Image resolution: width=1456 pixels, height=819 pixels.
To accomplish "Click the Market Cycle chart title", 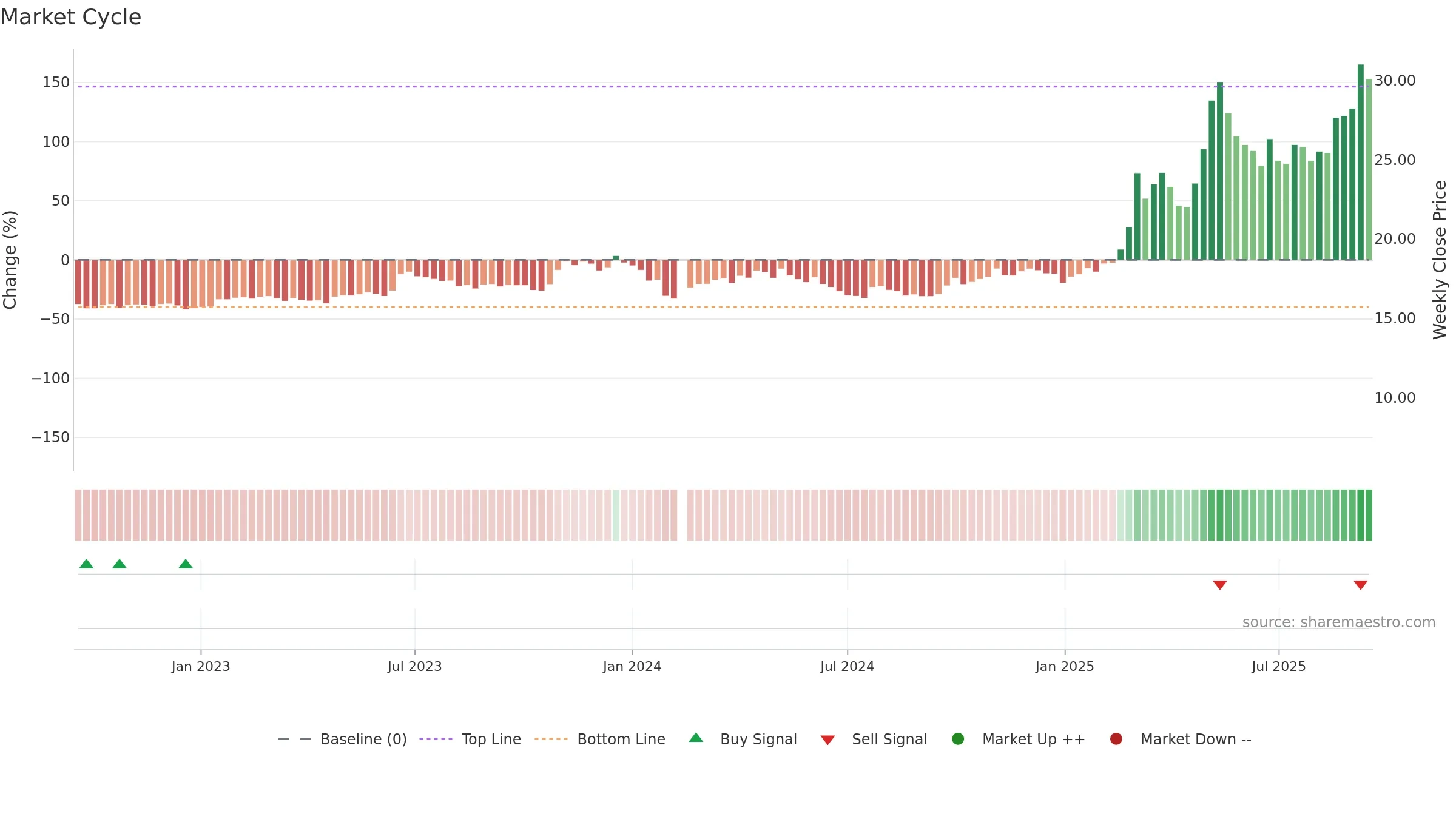I will 71,17.
